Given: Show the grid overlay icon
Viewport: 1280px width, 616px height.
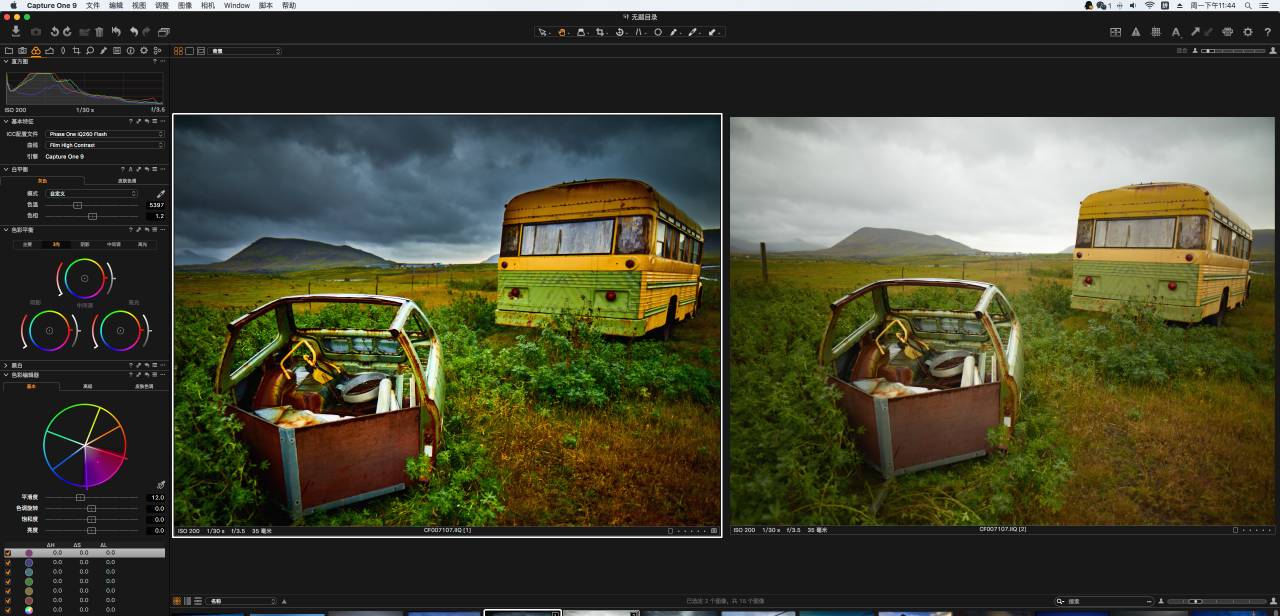Looking at the screenshot, I should click(x=1156, y=32).
